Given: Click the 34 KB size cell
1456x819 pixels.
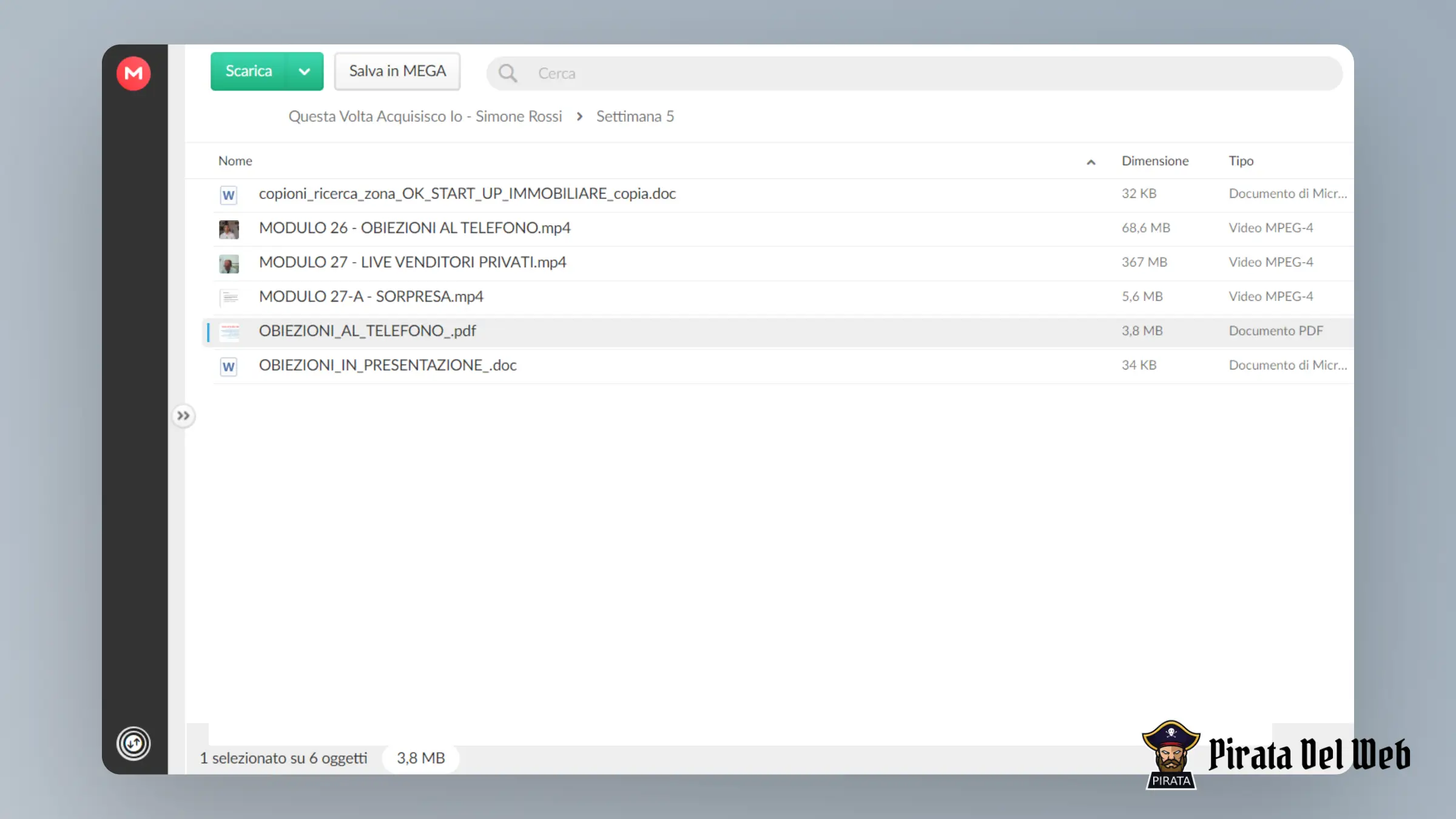Looking at the screenshot, I should click(x=1139, y=365).
